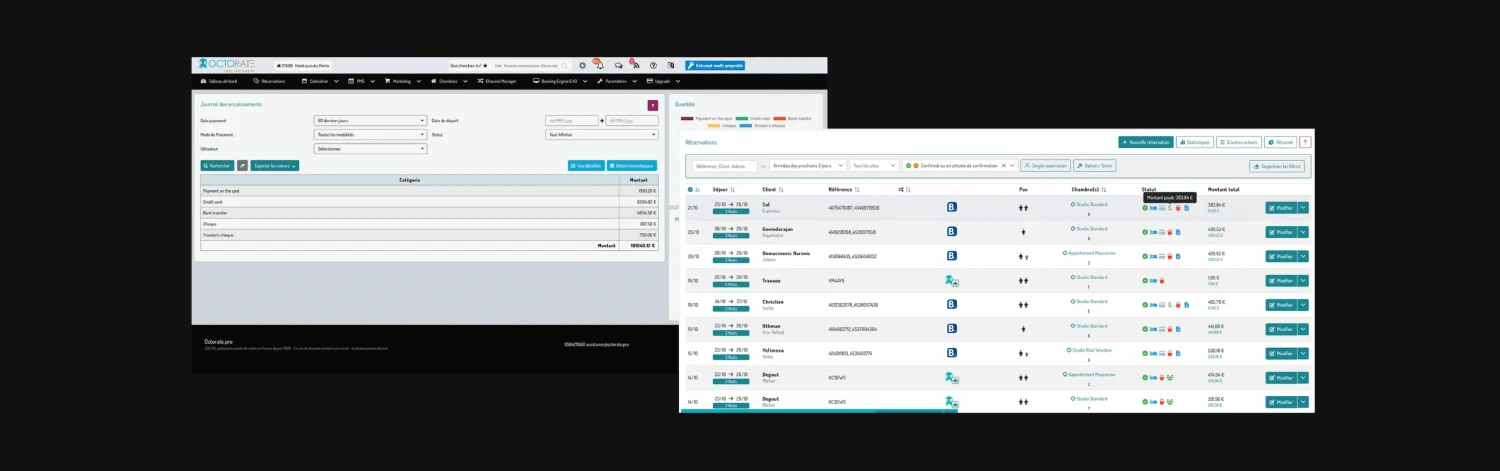Toggle the Single reservation filter
1500x471 pixels.
point(1045,166)
